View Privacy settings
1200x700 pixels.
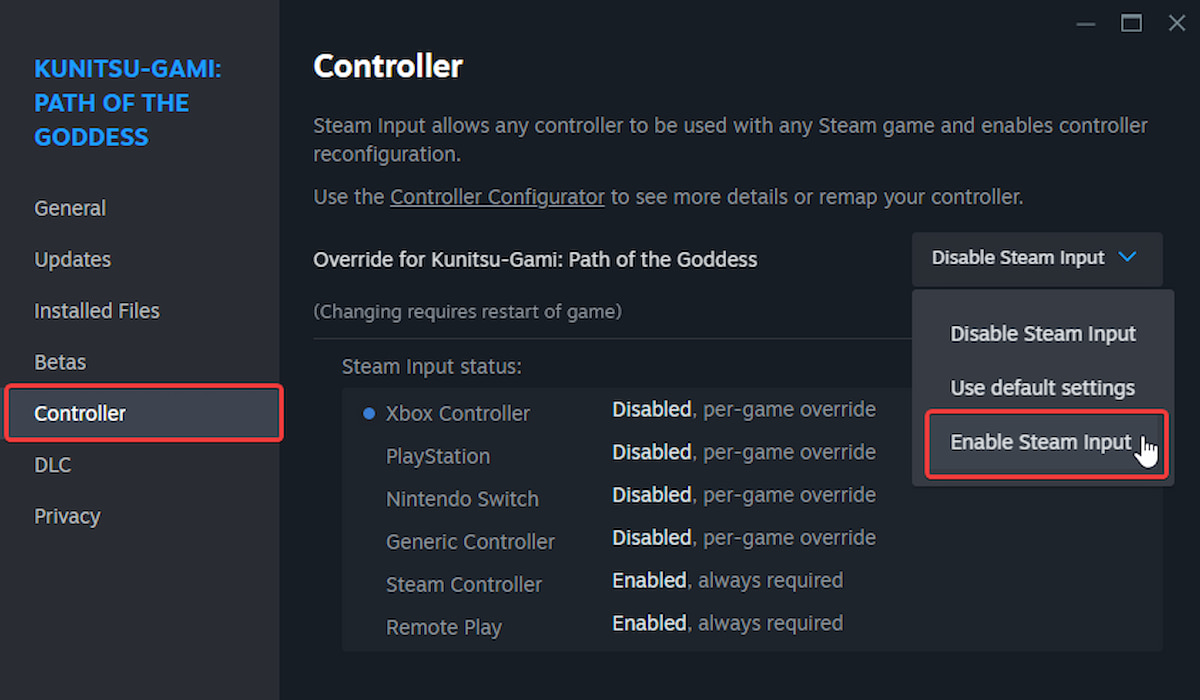click(x=67, y=516)
